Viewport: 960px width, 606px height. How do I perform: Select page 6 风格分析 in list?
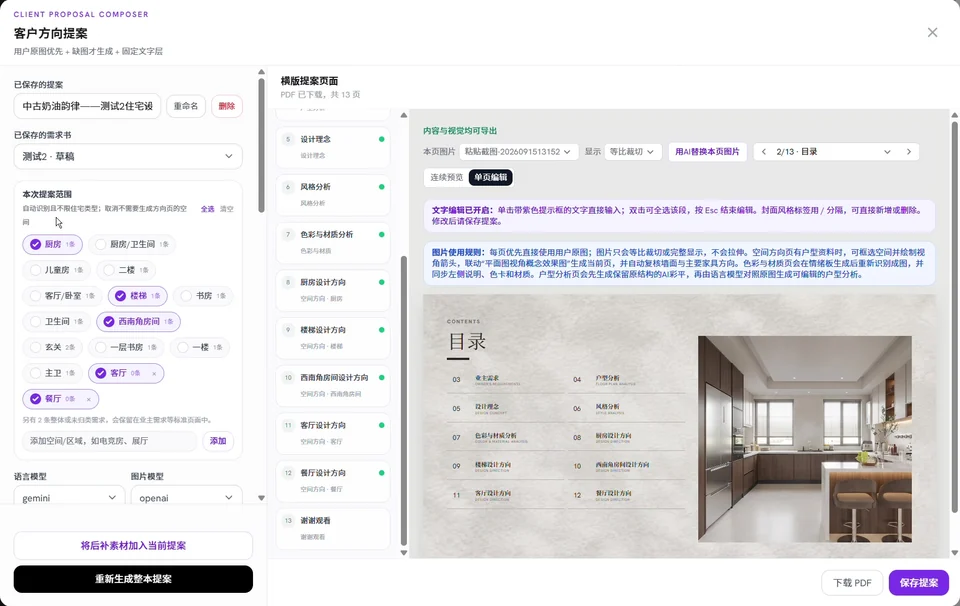click(333, 195)
